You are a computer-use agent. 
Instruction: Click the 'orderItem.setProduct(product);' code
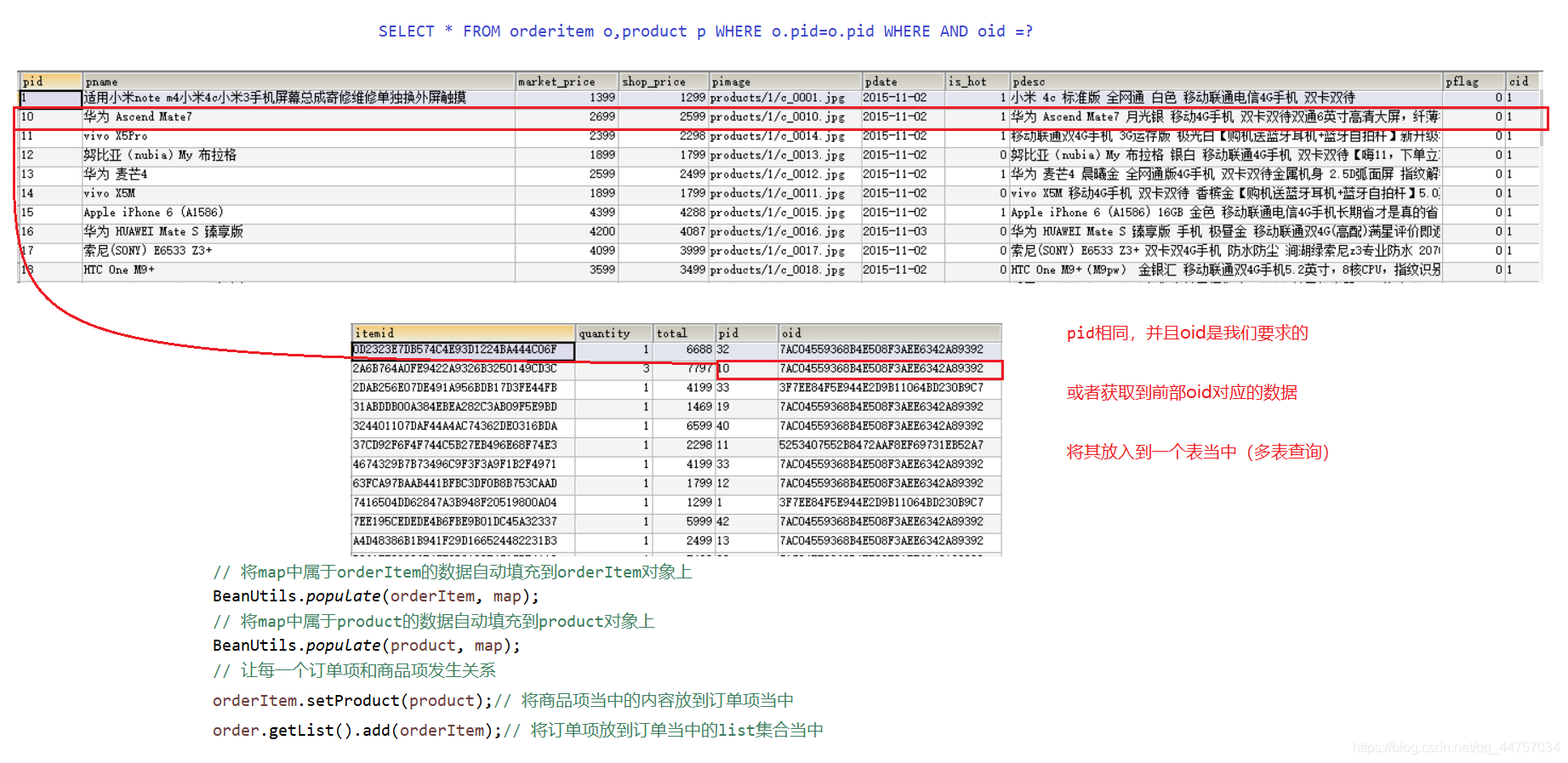[x=352, y=701]
